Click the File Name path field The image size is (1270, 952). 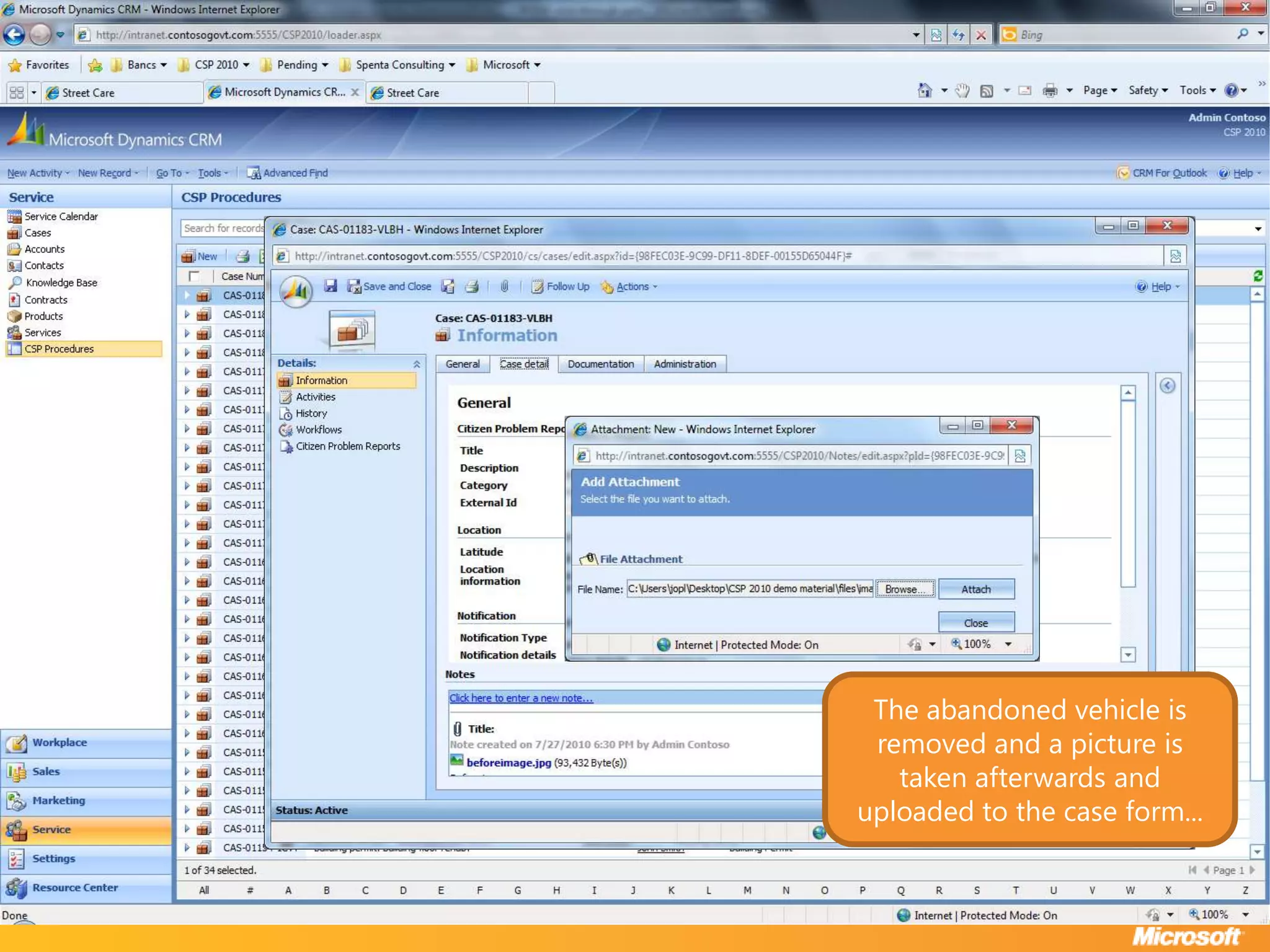pos(749,589)
